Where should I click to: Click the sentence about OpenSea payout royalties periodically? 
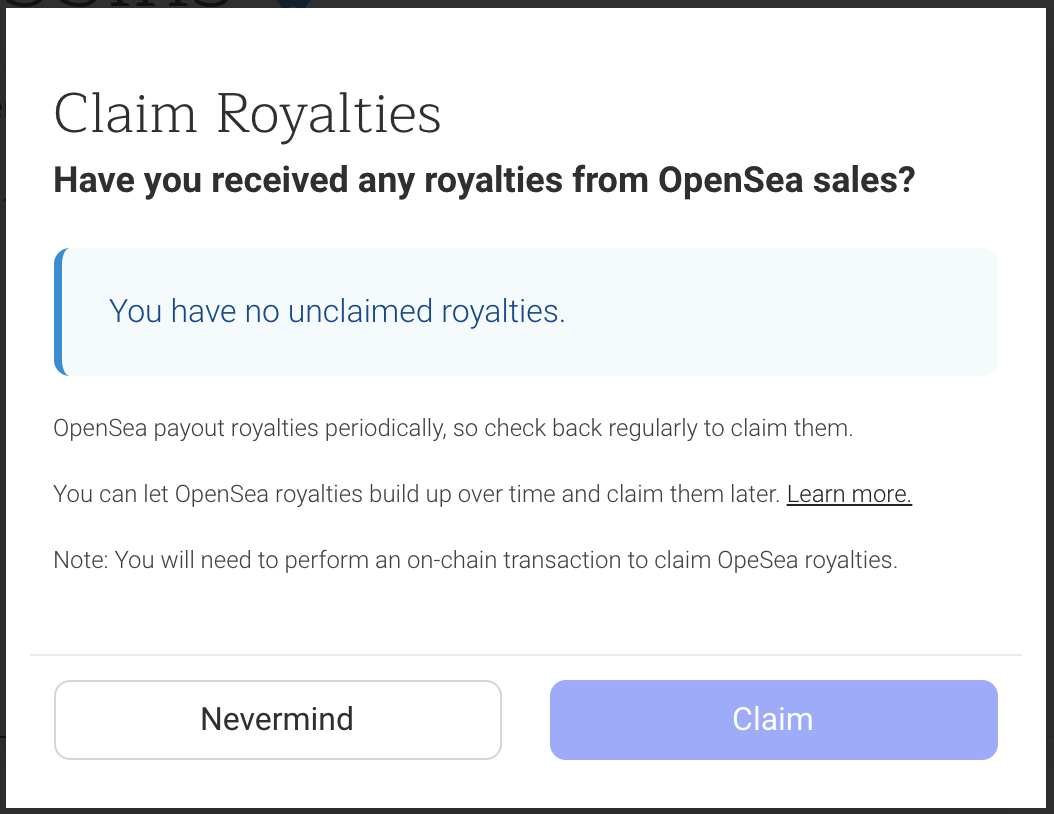[453, 428]
